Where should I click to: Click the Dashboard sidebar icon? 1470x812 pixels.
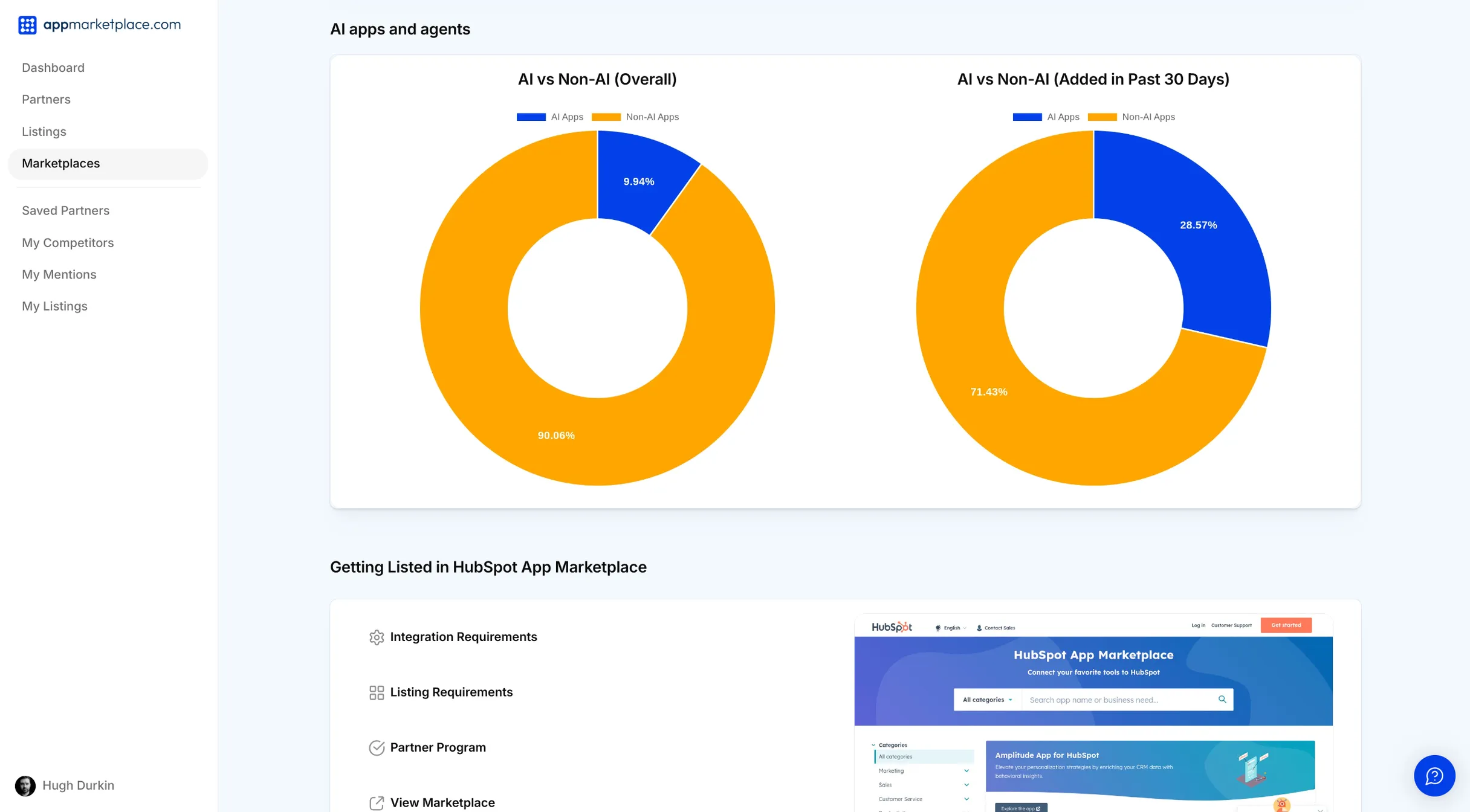tap(53, 67)
